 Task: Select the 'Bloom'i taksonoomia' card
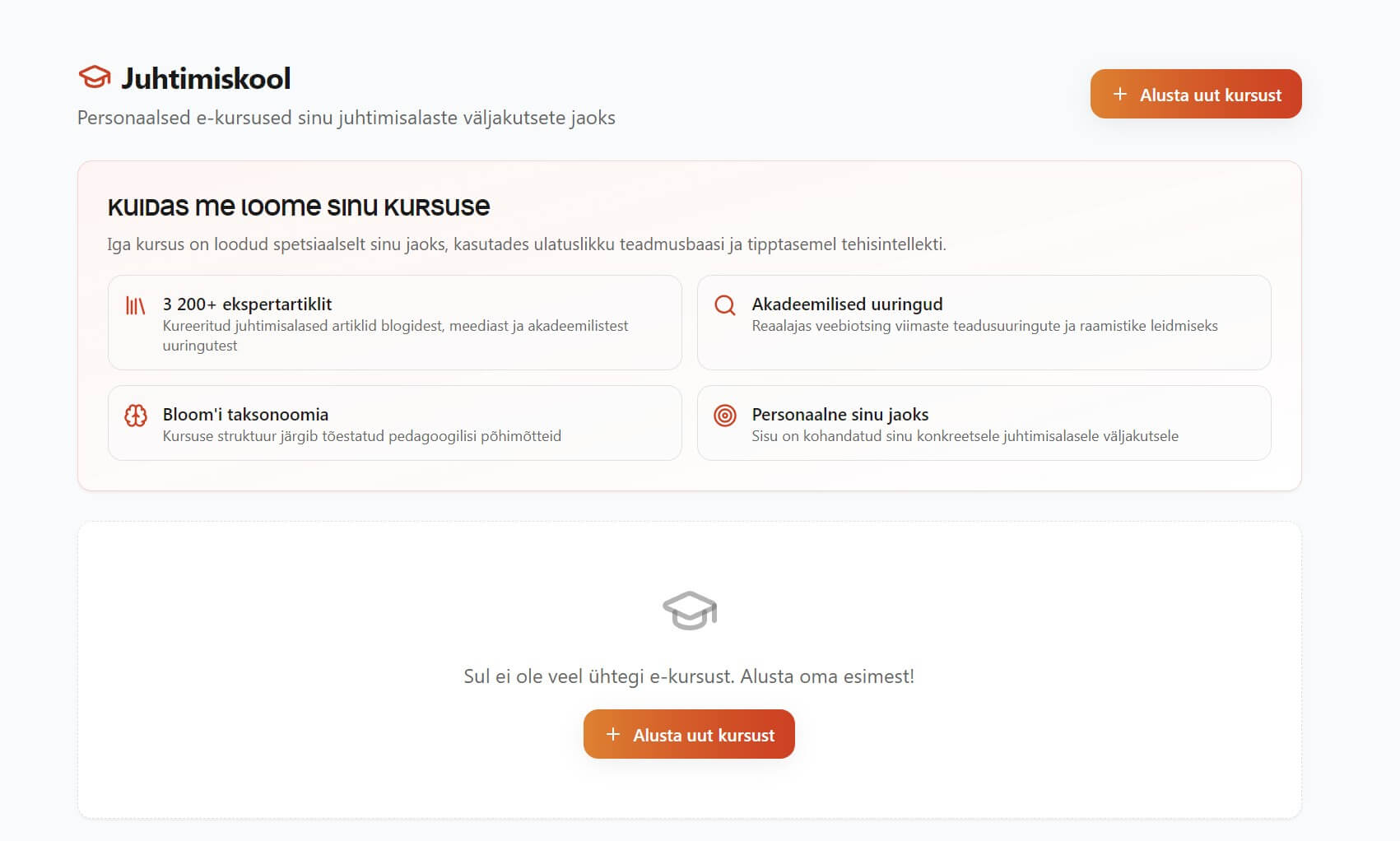tap(395, 423)
